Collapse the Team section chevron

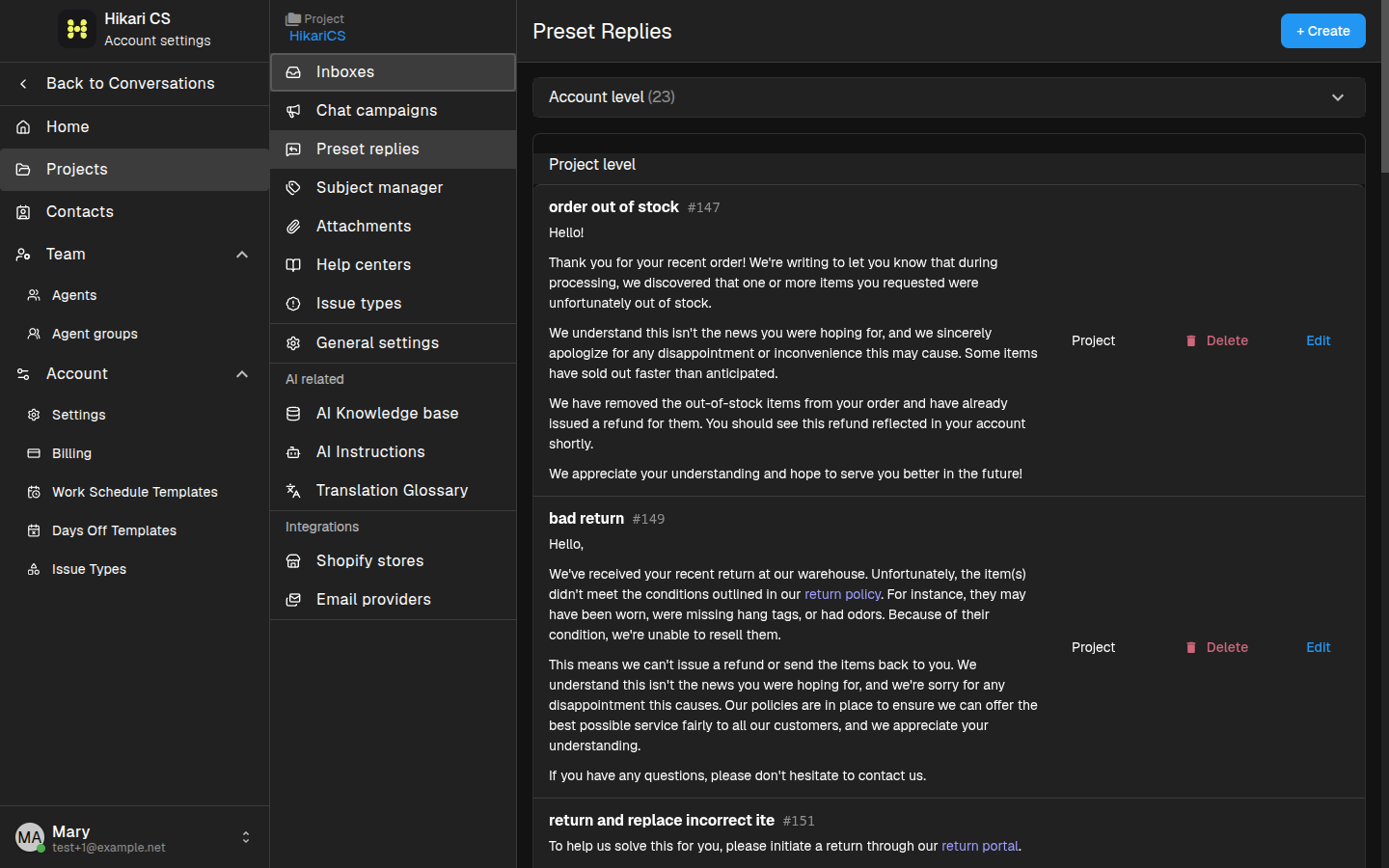(242, 255)
